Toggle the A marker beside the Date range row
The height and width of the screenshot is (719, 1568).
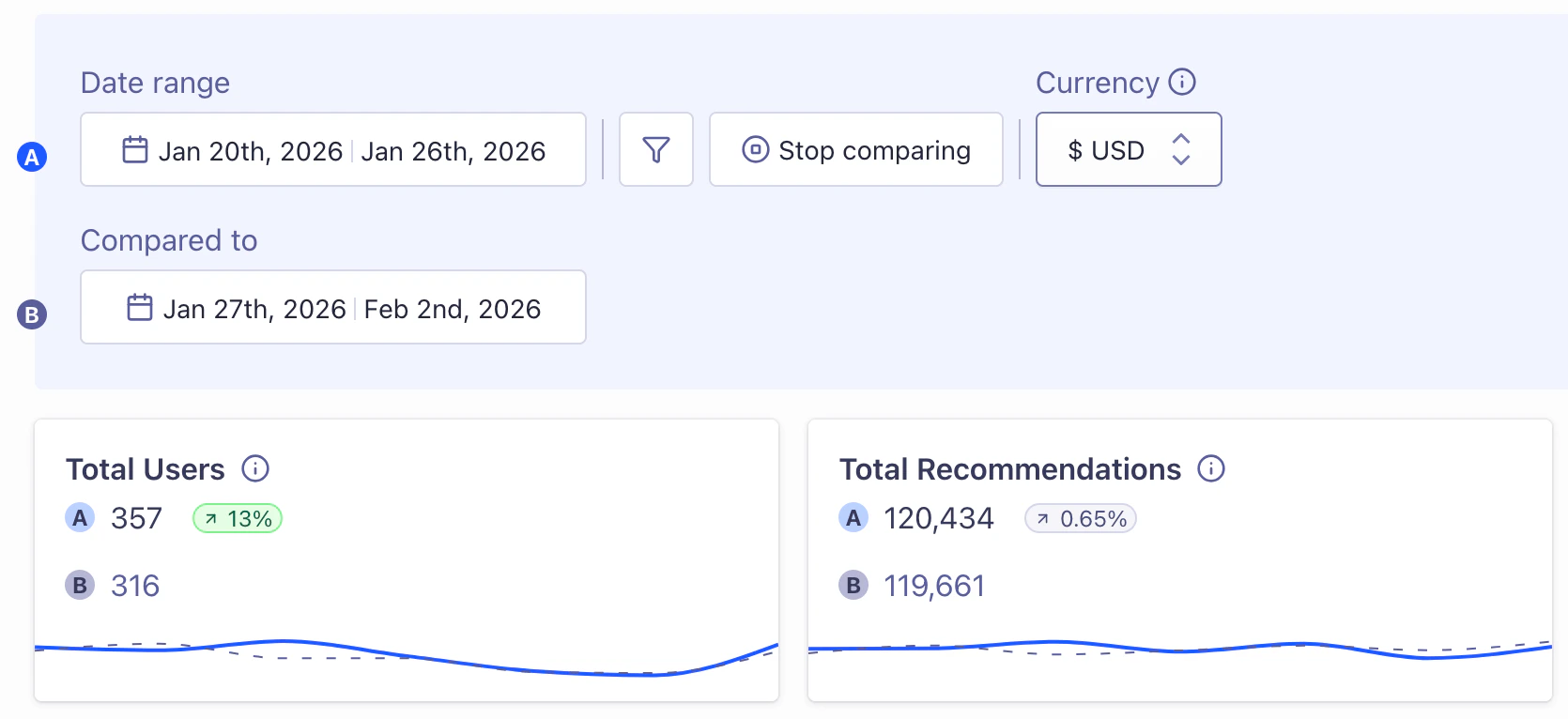(x=32, y=157)
